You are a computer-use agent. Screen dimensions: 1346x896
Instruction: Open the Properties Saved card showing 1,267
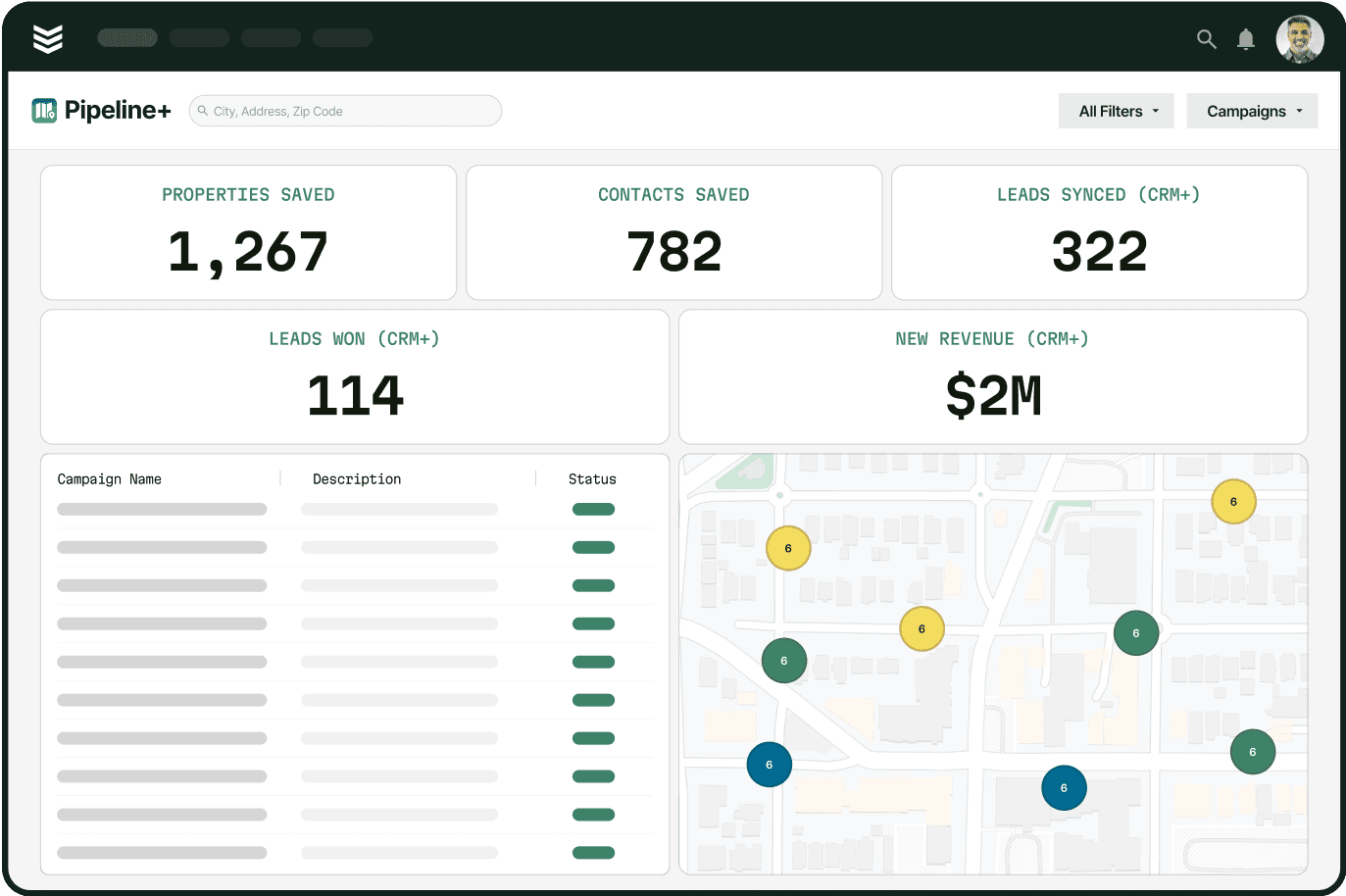click(248, 232)
